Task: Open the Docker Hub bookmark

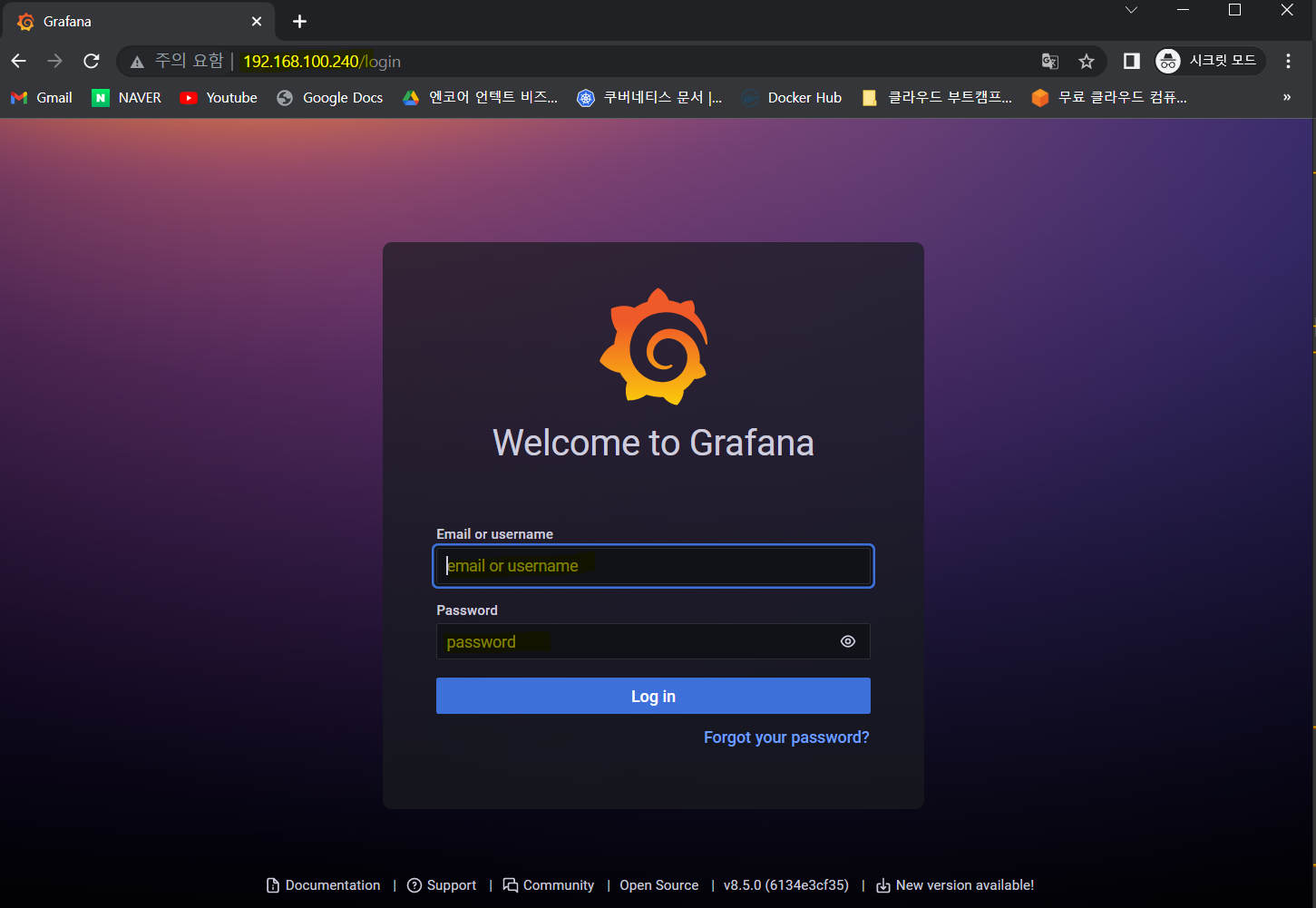Action: click(792, 98)
